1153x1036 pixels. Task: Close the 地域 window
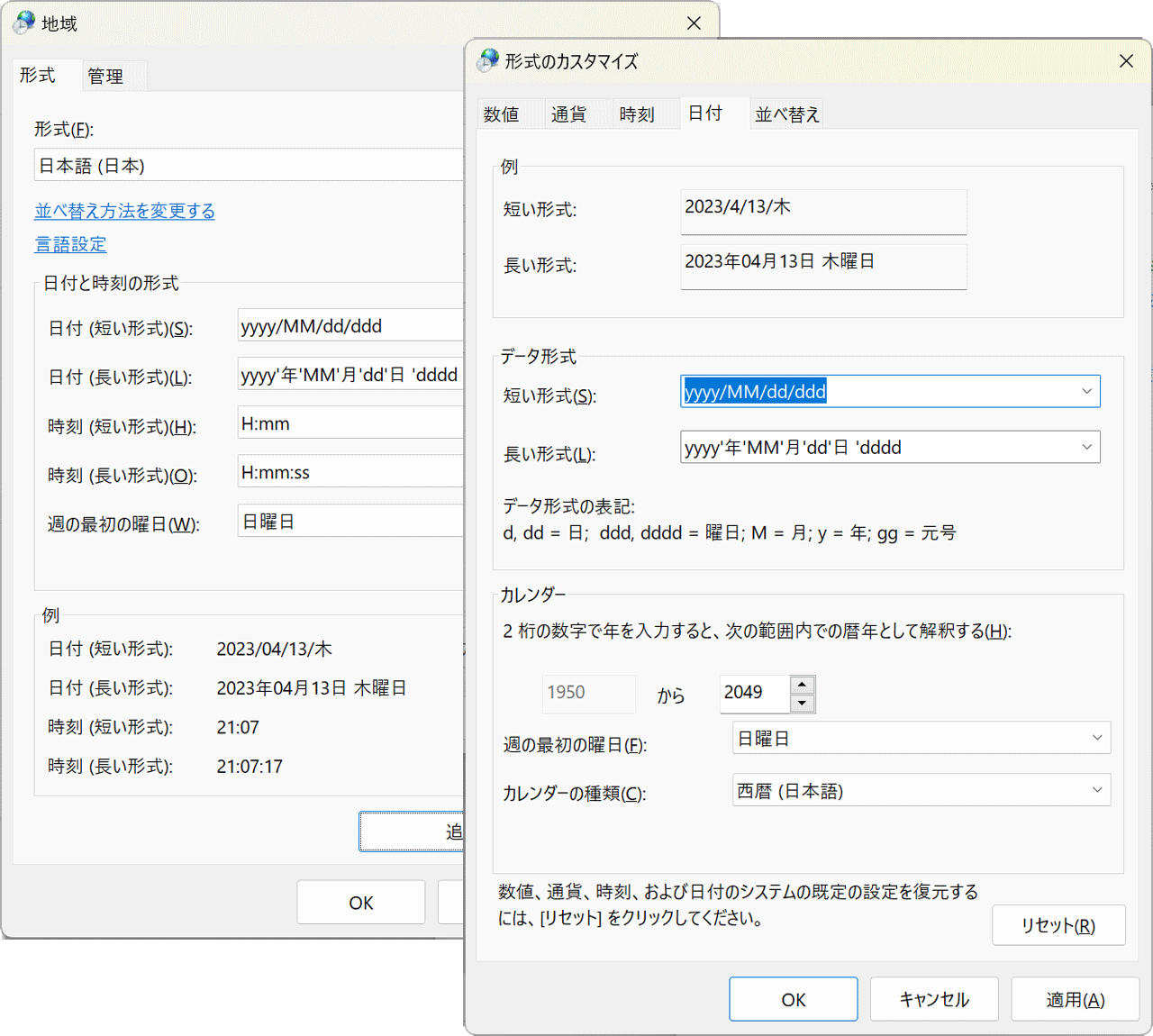pos(694,23)
